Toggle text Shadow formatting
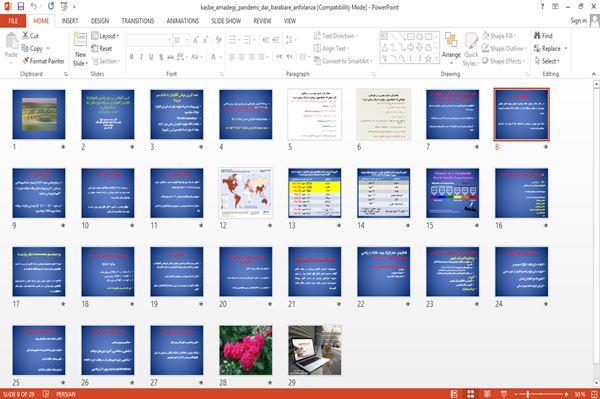 pyautogui.click(x=161, y=57)
